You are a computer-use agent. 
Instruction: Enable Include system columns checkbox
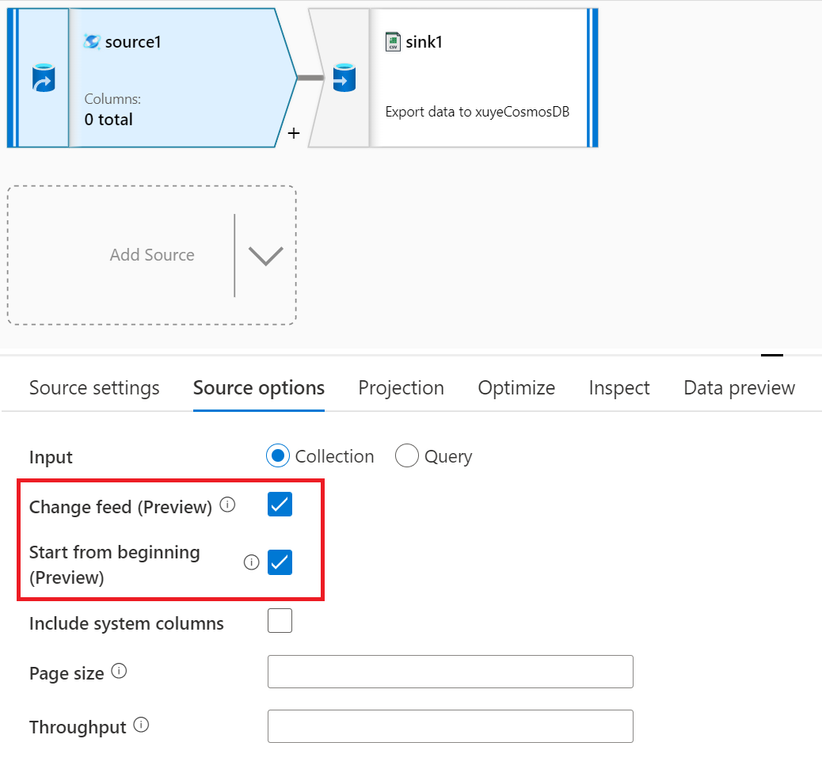pyautogui.click(x=280, y=622)
